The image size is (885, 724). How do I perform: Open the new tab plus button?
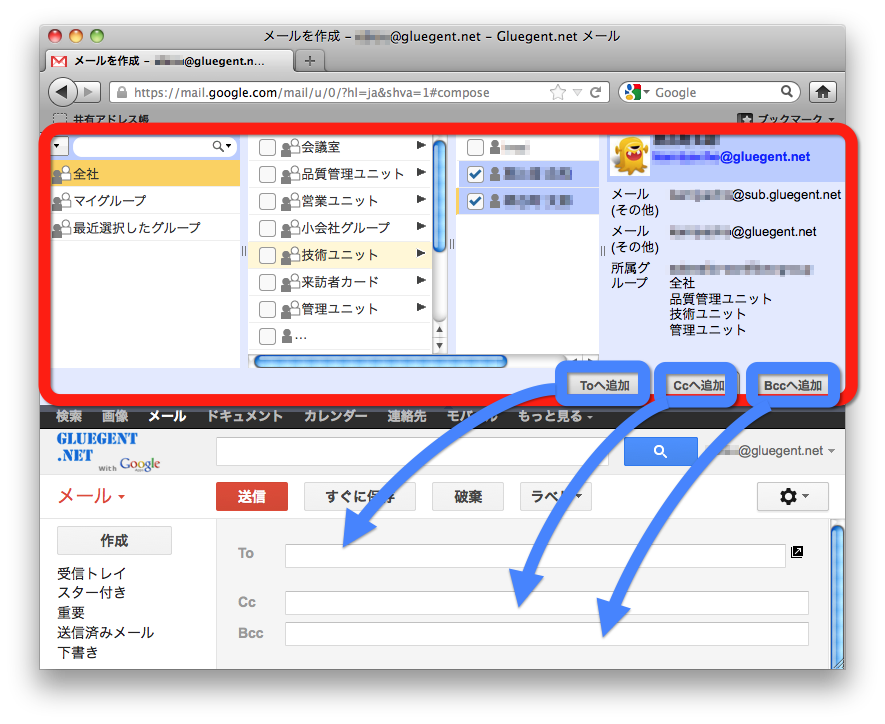coord(310,61)
